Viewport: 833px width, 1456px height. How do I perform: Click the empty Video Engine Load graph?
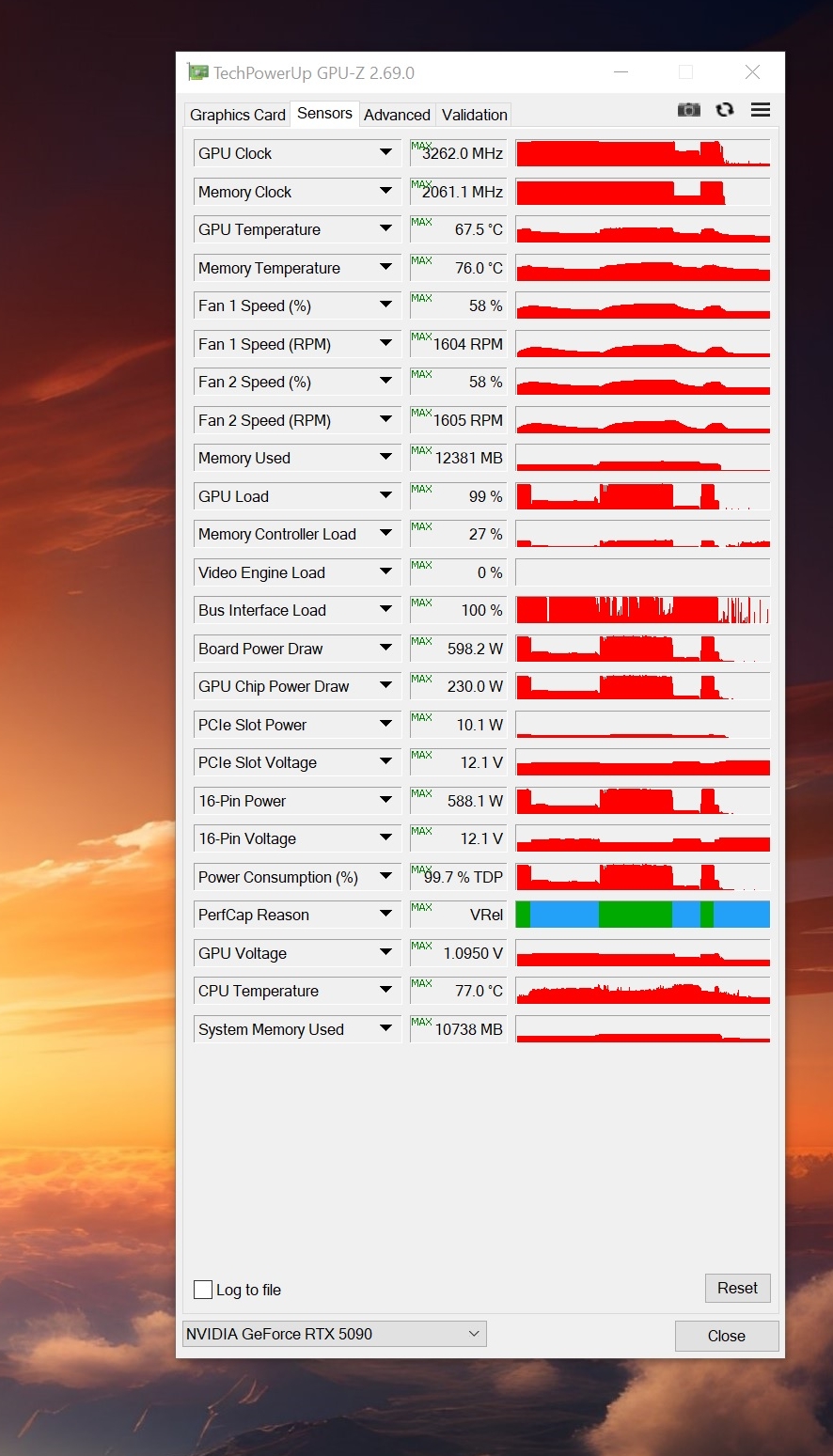(643, 572)
